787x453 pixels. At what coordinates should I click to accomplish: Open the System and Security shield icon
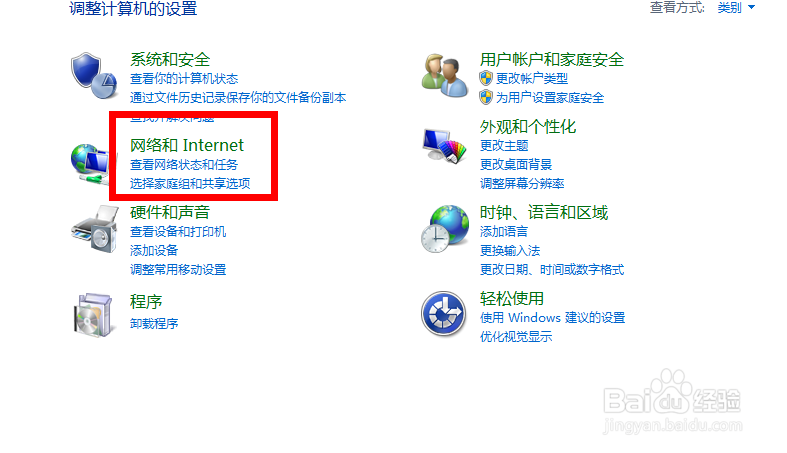tap(94, 76)
